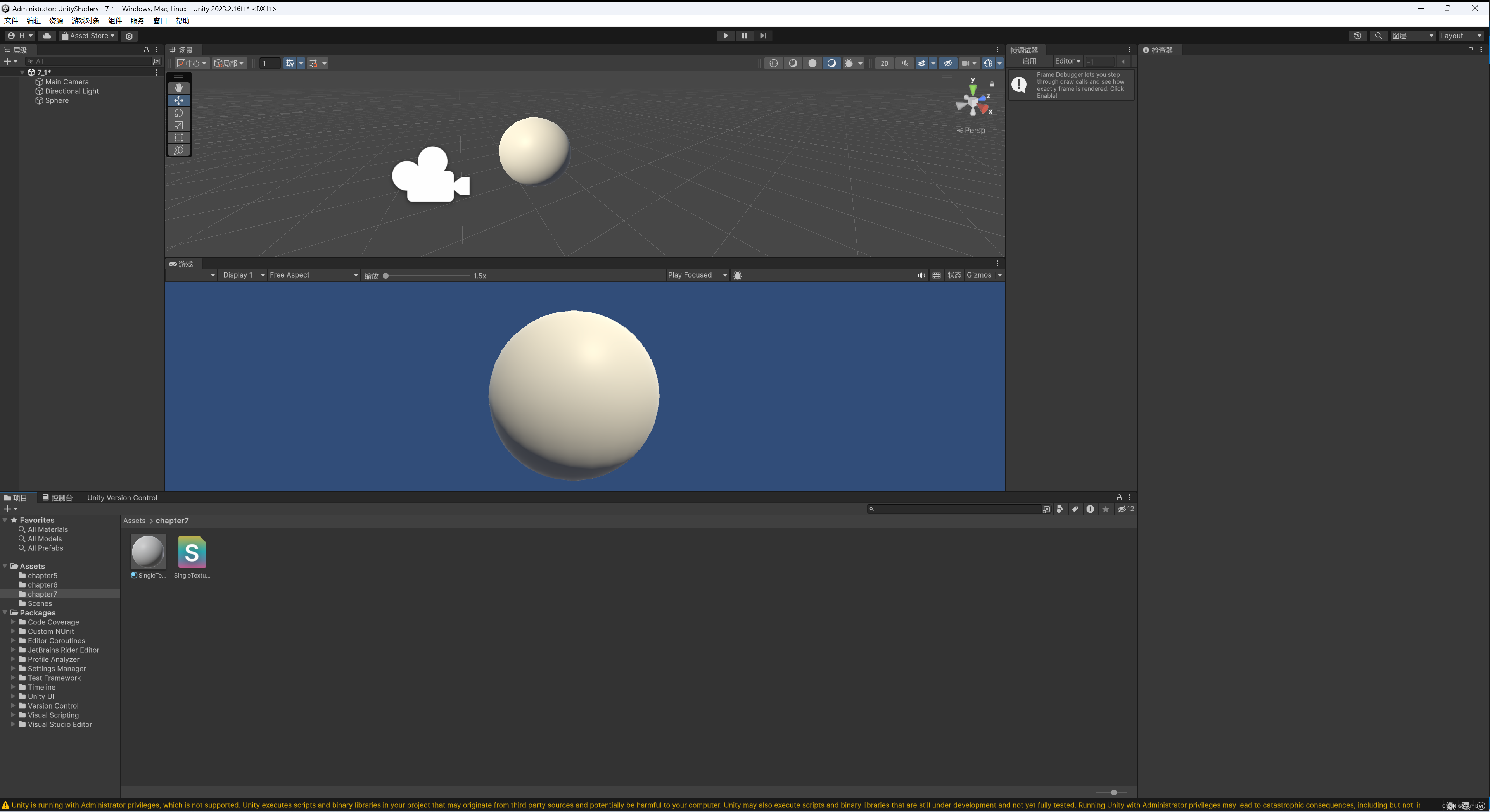The width and height of the screenshot is (1490, 812).
Task: Select the Move tool in the scene toolbar
Action: pos(179,100)
